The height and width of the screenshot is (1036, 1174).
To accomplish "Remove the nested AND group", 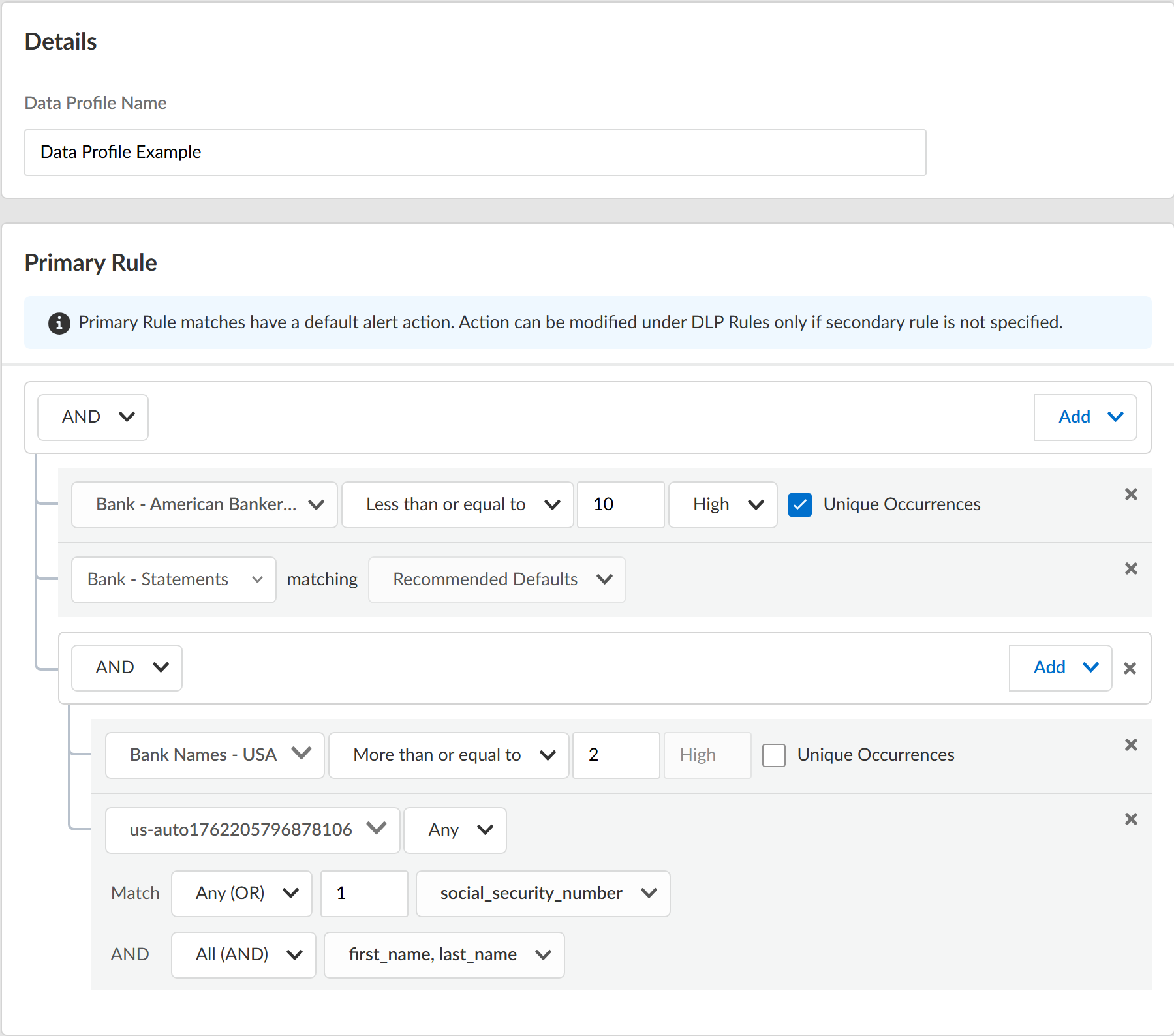I will tap(1130, 669).
